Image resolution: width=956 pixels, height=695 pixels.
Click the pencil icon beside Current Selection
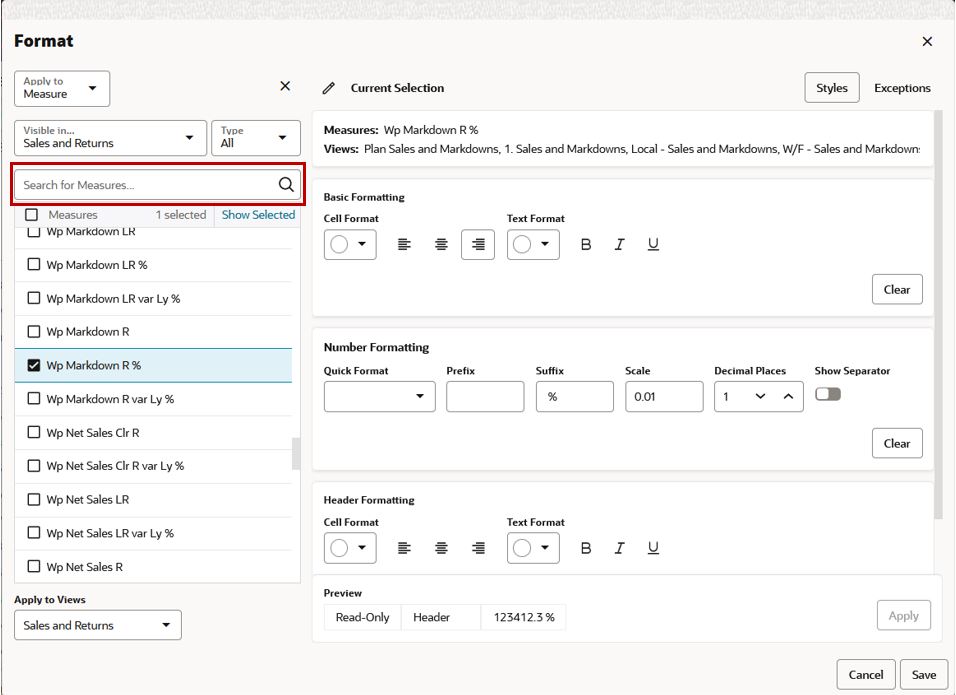pyautogui.click(x=329, y=89)
